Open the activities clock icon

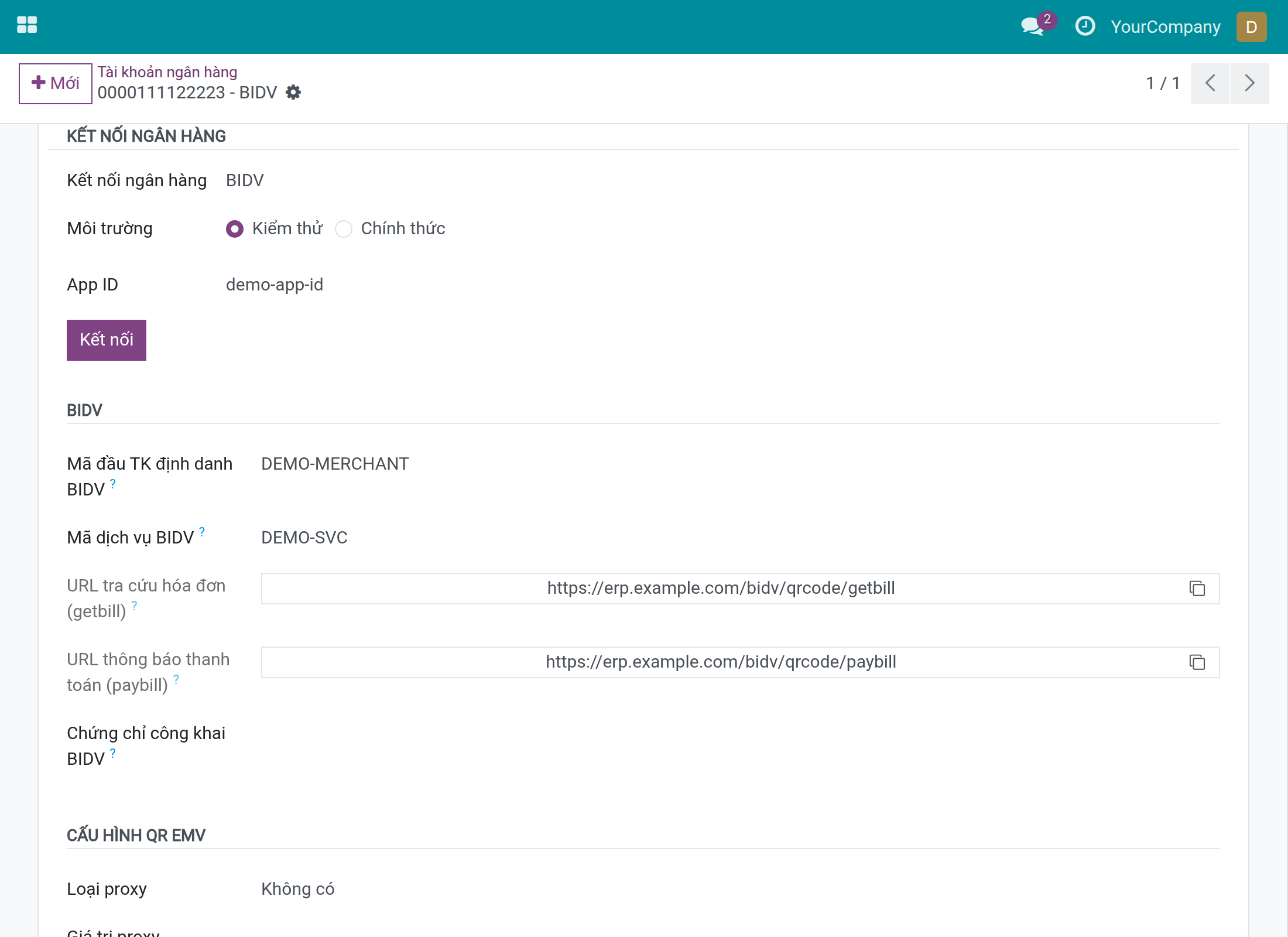click(x=1085, y=26)
